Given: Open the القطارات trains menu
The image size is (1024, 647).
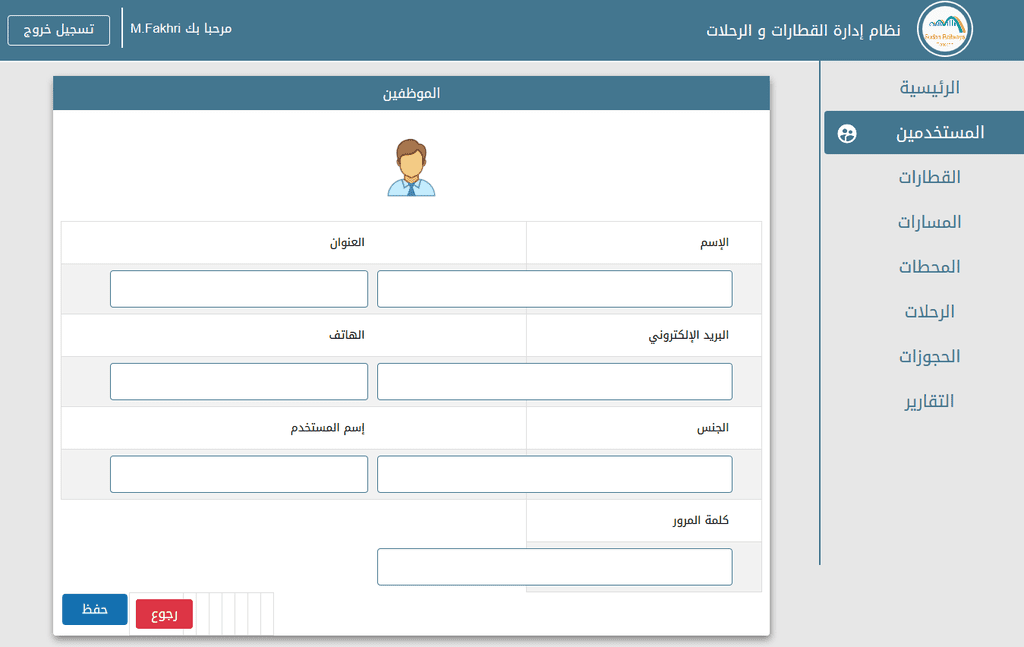Looking at the screenshot, I should (929, 177).
